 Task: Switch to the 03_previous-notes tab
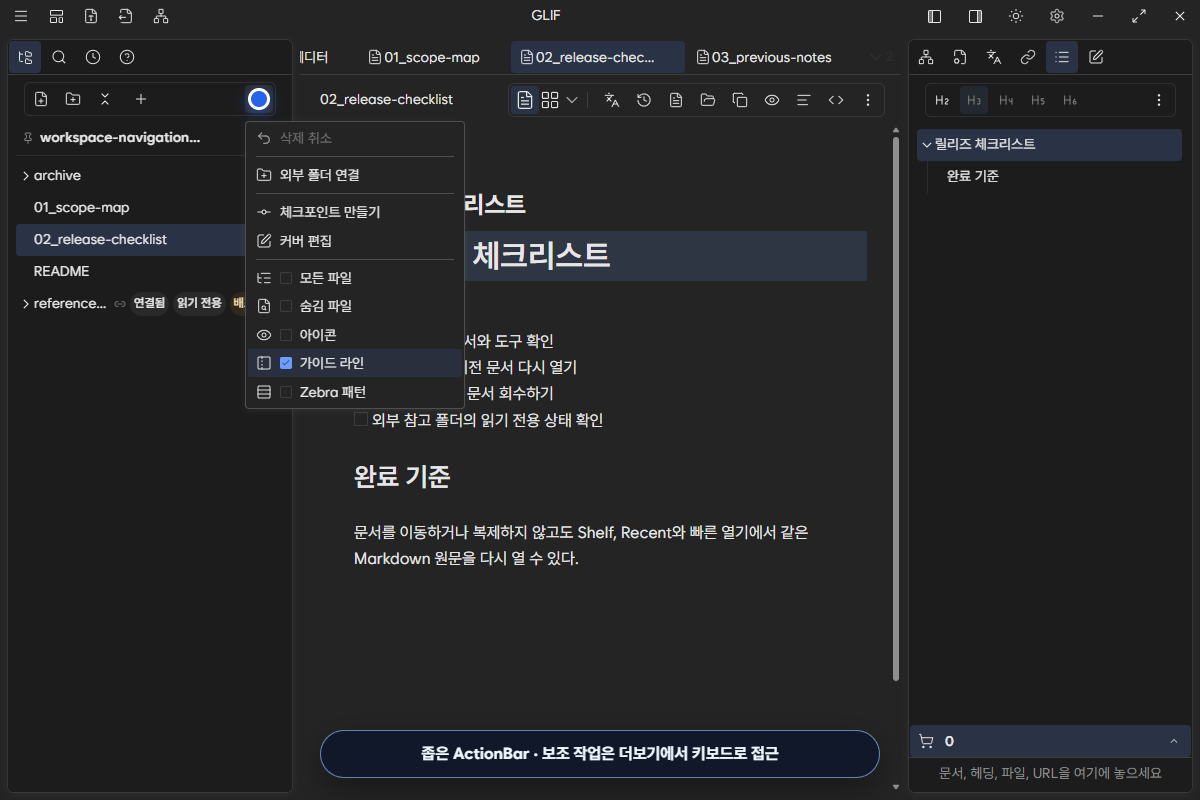click(x=764, y=57)
